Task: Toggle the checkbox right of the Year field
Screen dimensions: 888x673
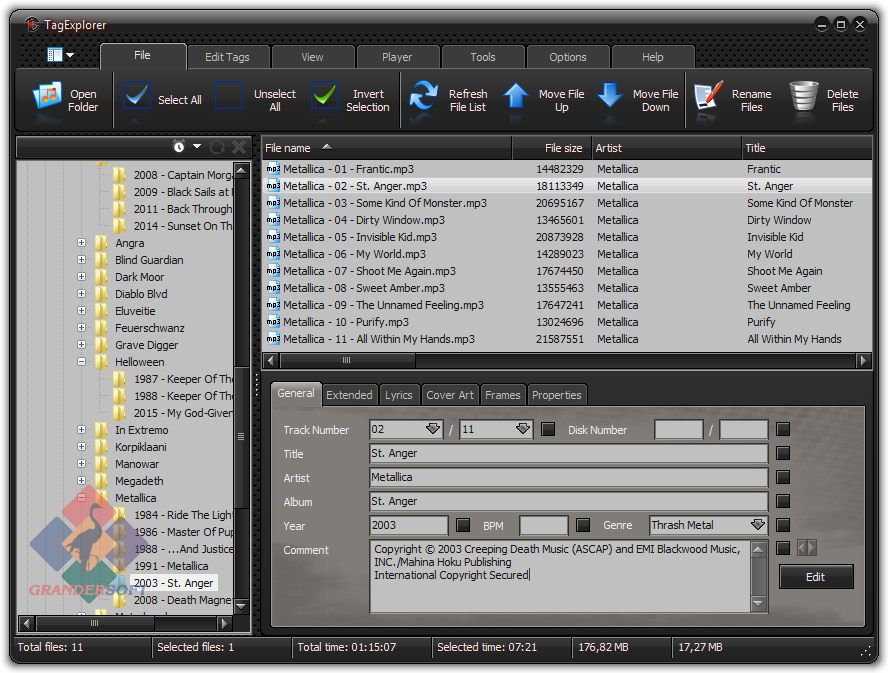Action: (x=463, y=525)
